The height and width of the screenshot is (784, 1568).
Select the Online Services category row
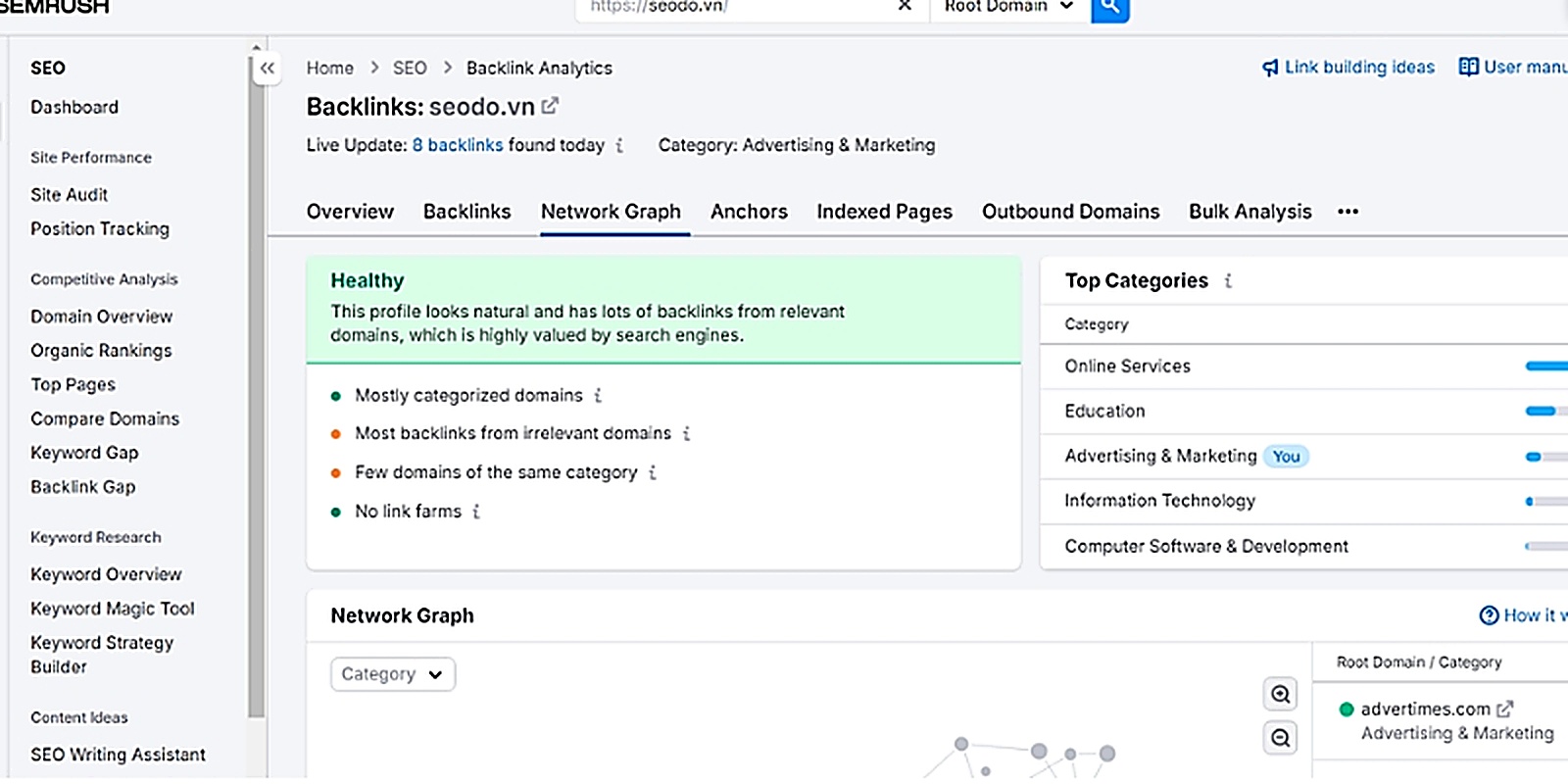click(1304, 367)
